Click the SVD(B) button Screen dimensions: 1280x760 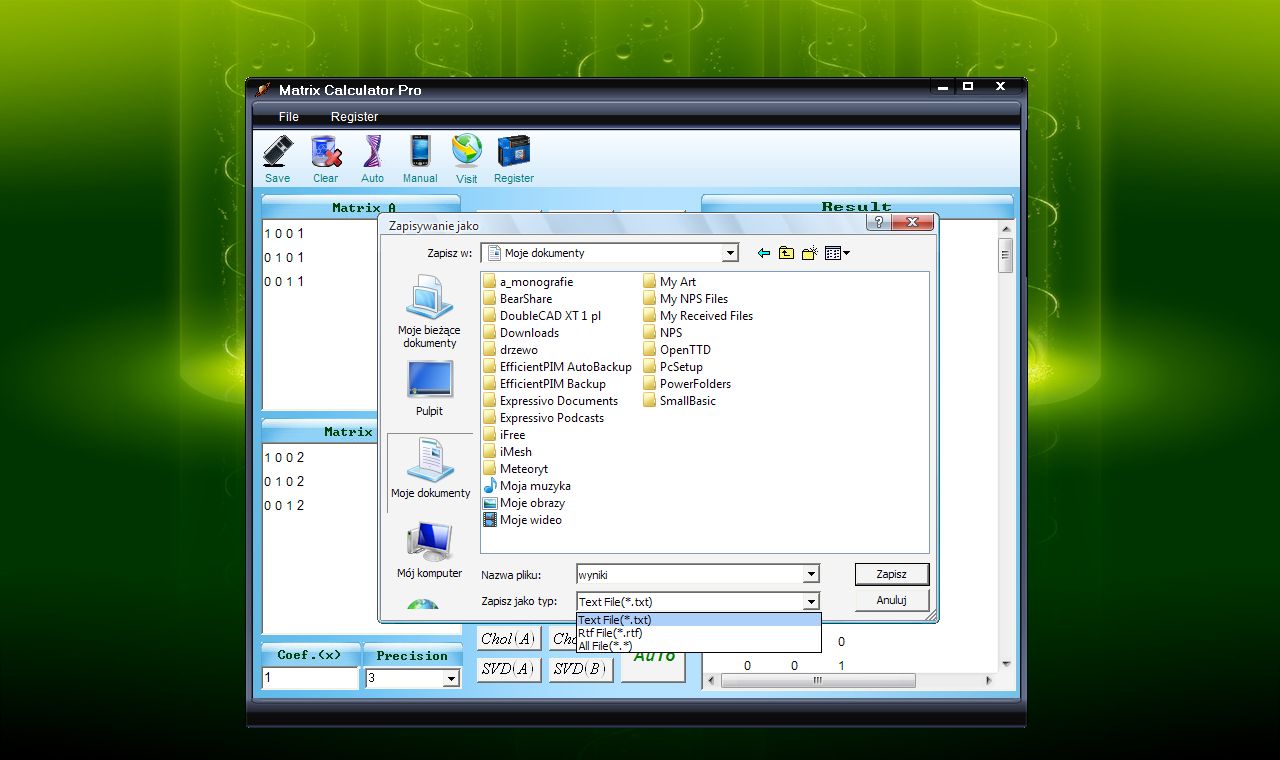point(580,669)
